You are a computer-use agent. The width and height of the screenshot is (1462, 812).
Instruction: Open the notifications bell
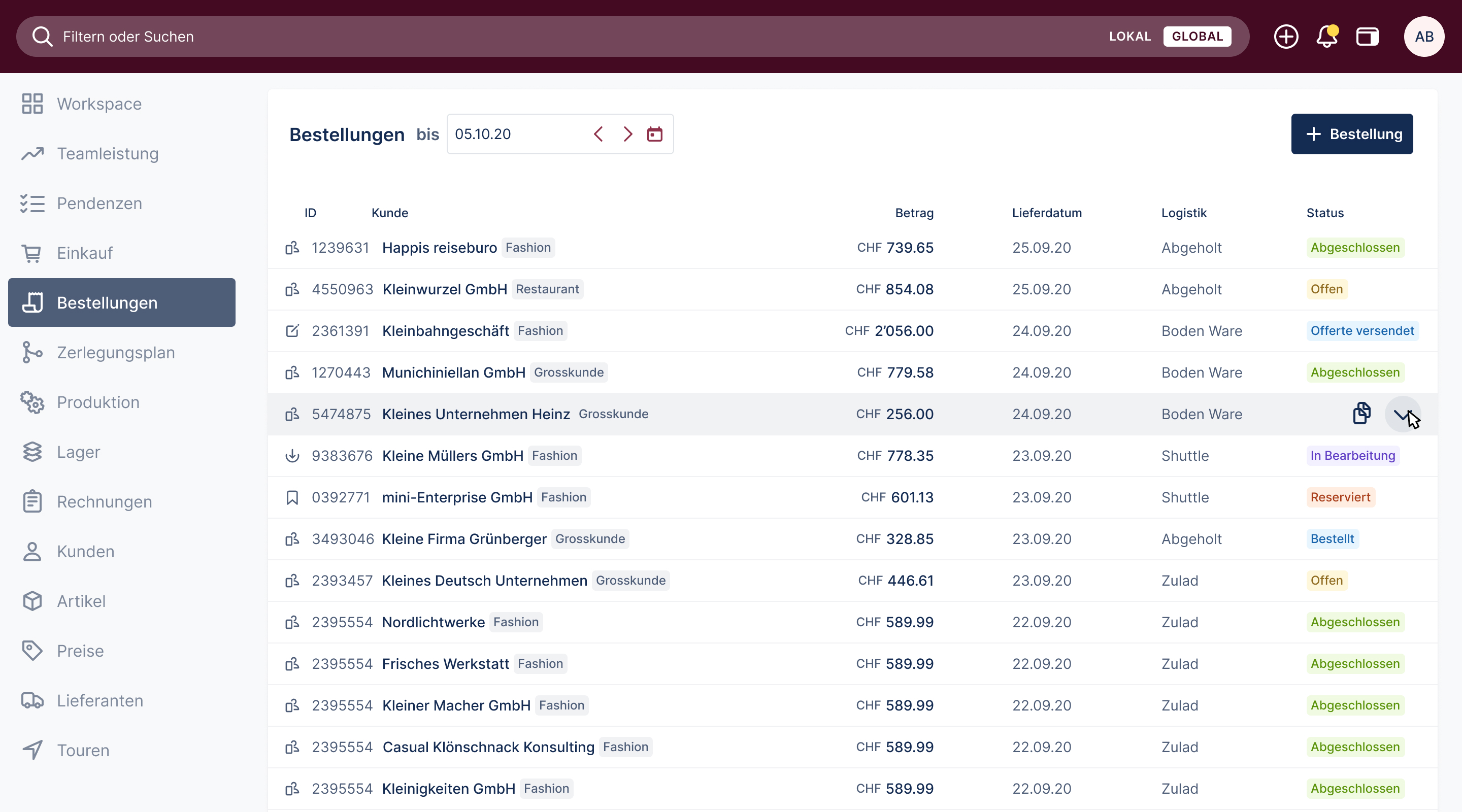[x=1327, y=37]
